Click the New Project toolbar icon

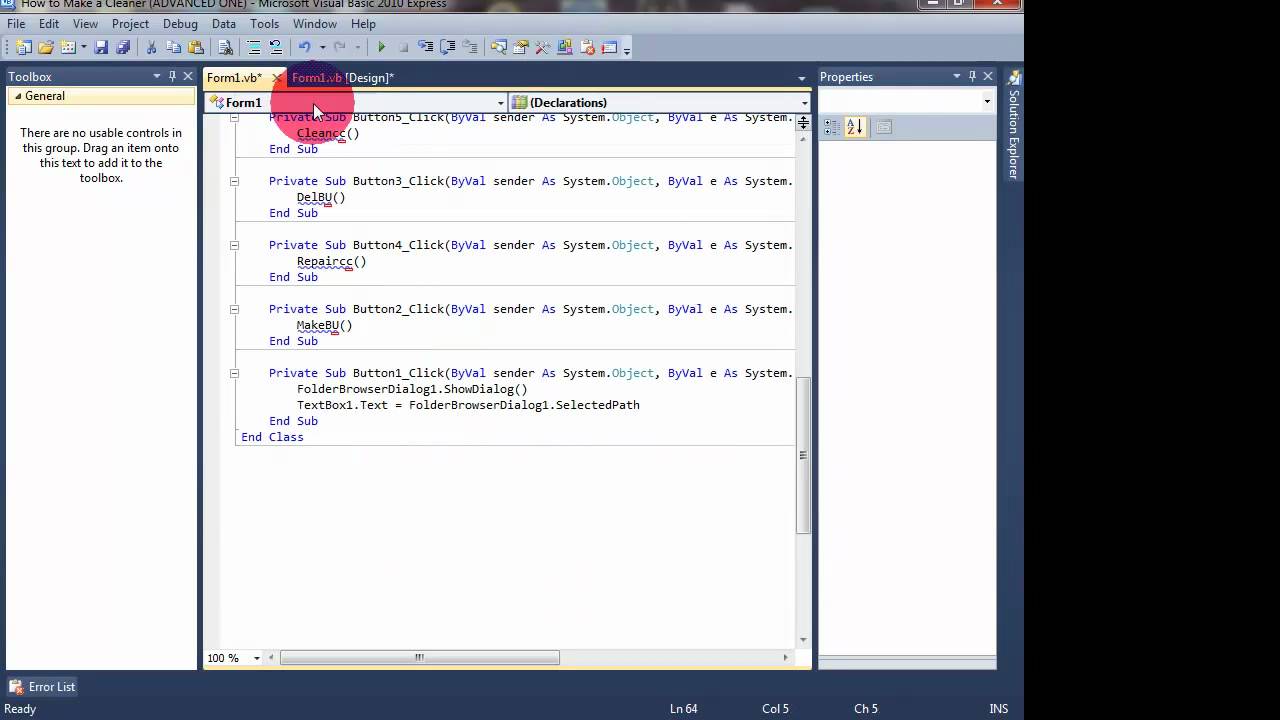(x=23, y=47)
